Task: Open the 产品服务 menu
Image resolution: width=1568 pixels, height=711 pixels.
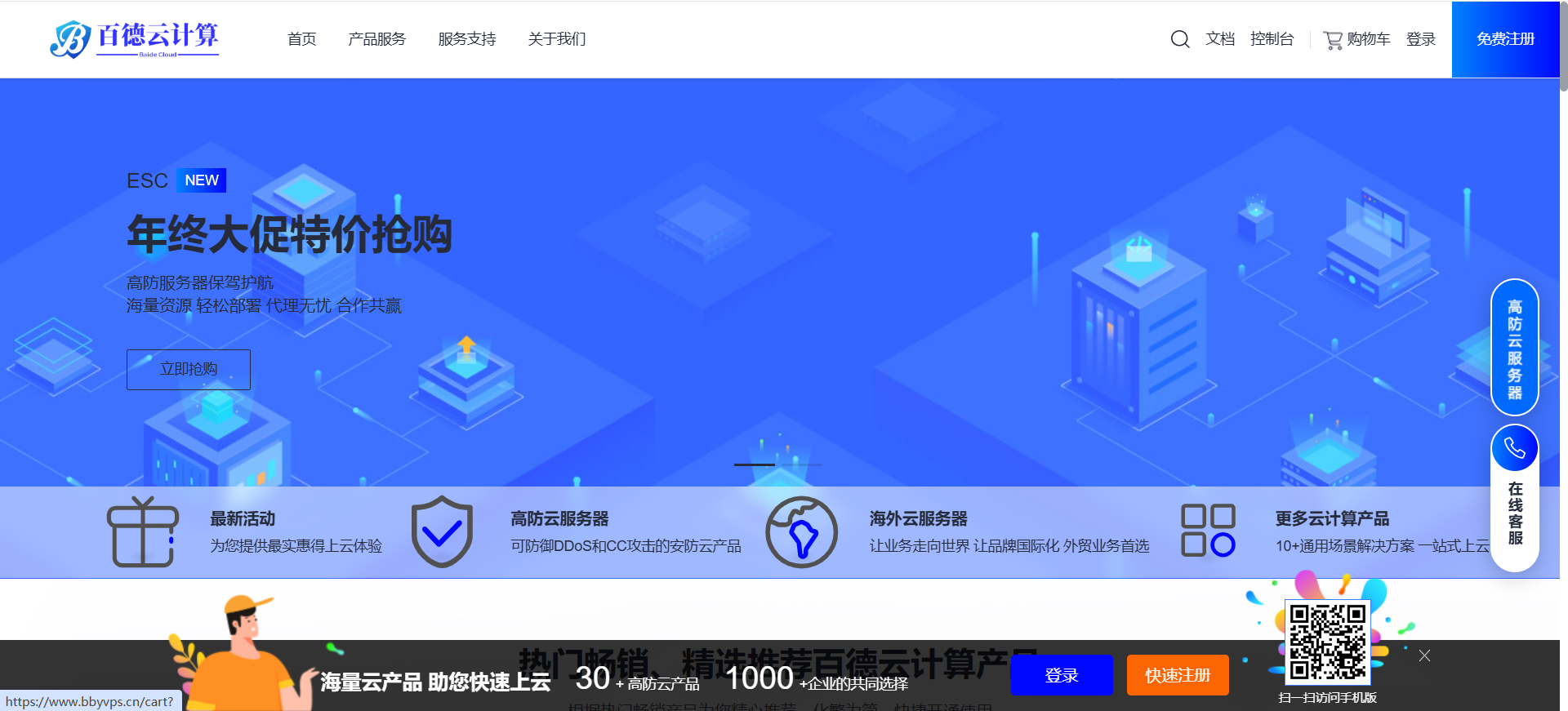Action: pyautogui.click(x=376, y=39)
